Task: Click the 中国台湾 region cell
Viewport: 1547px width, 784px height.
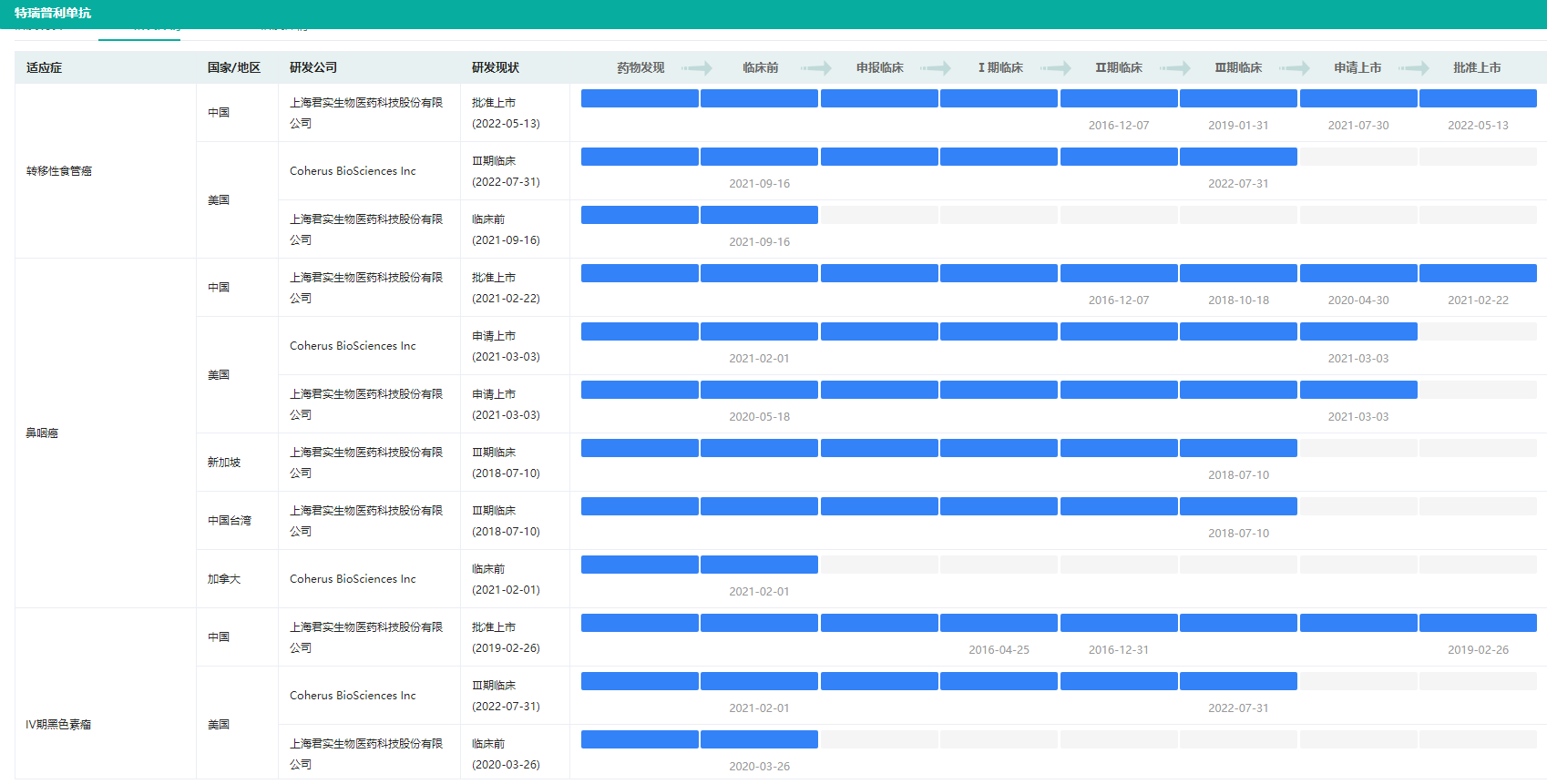Action: [x=230, y=521]
